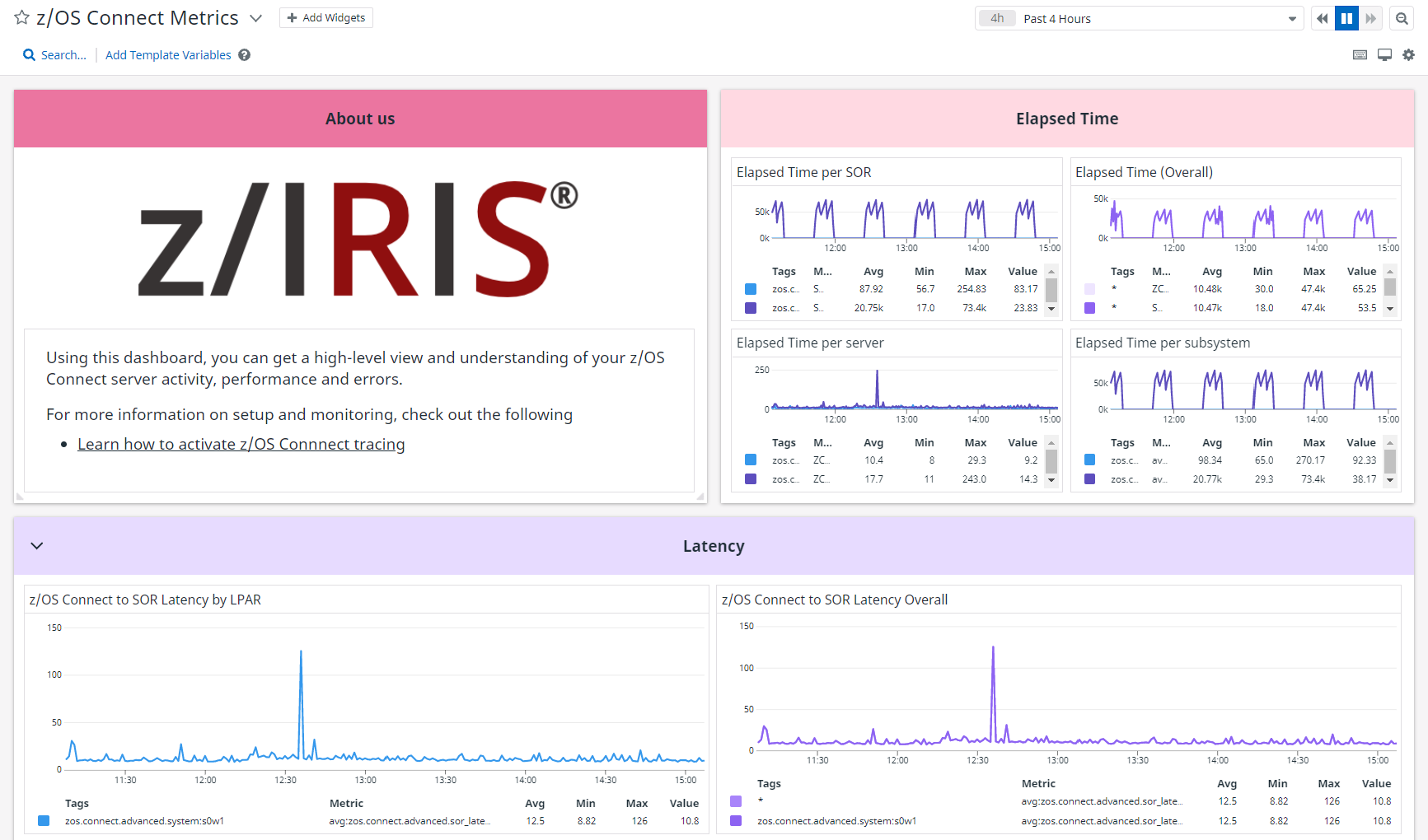The height and width of the screenshot is (840, 1428).
Task: Click zos.connect.advanced.system:s0w1 tag in LPAR legend
Action: [x=144, y=821]
